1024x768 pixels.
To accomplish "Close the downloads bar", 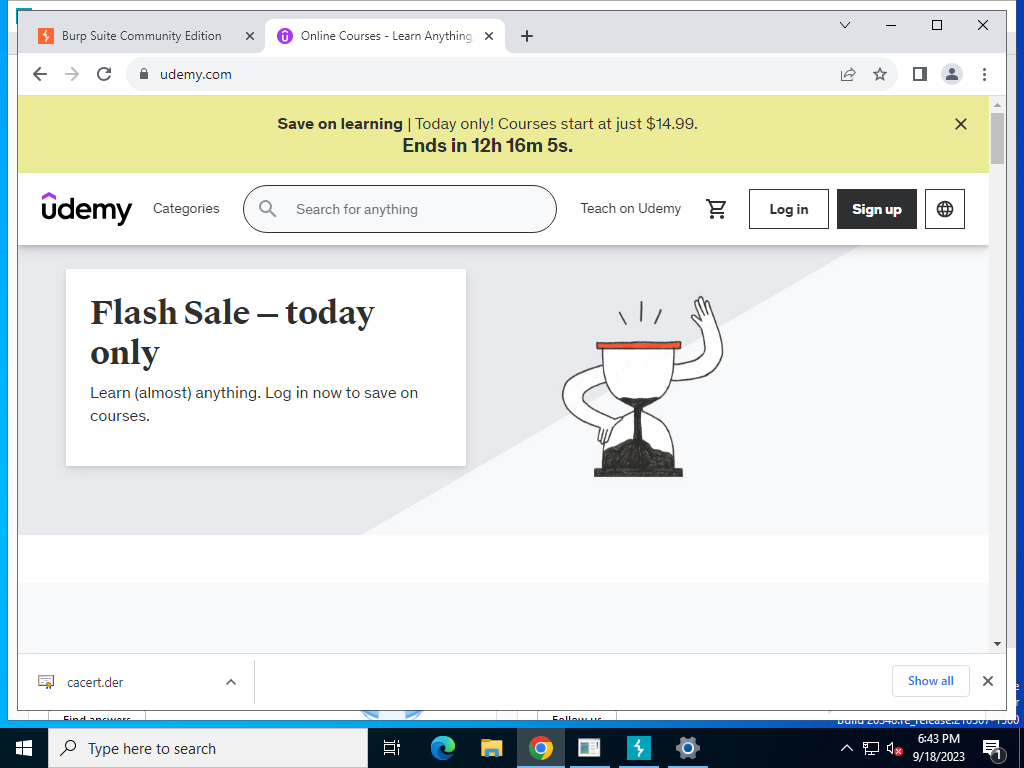I will click(988, 681).
